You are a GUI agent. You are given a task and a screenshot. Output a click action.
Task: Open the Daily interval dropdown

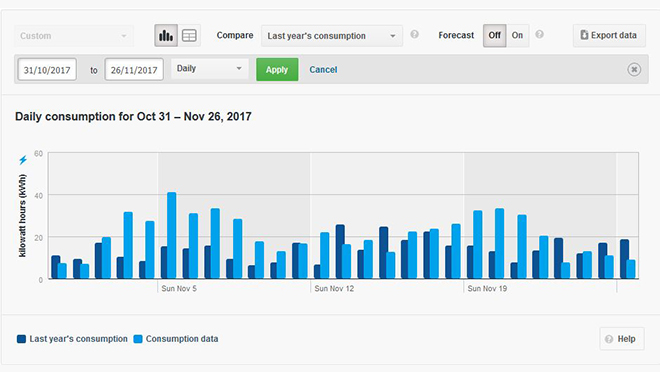[210, 69]
